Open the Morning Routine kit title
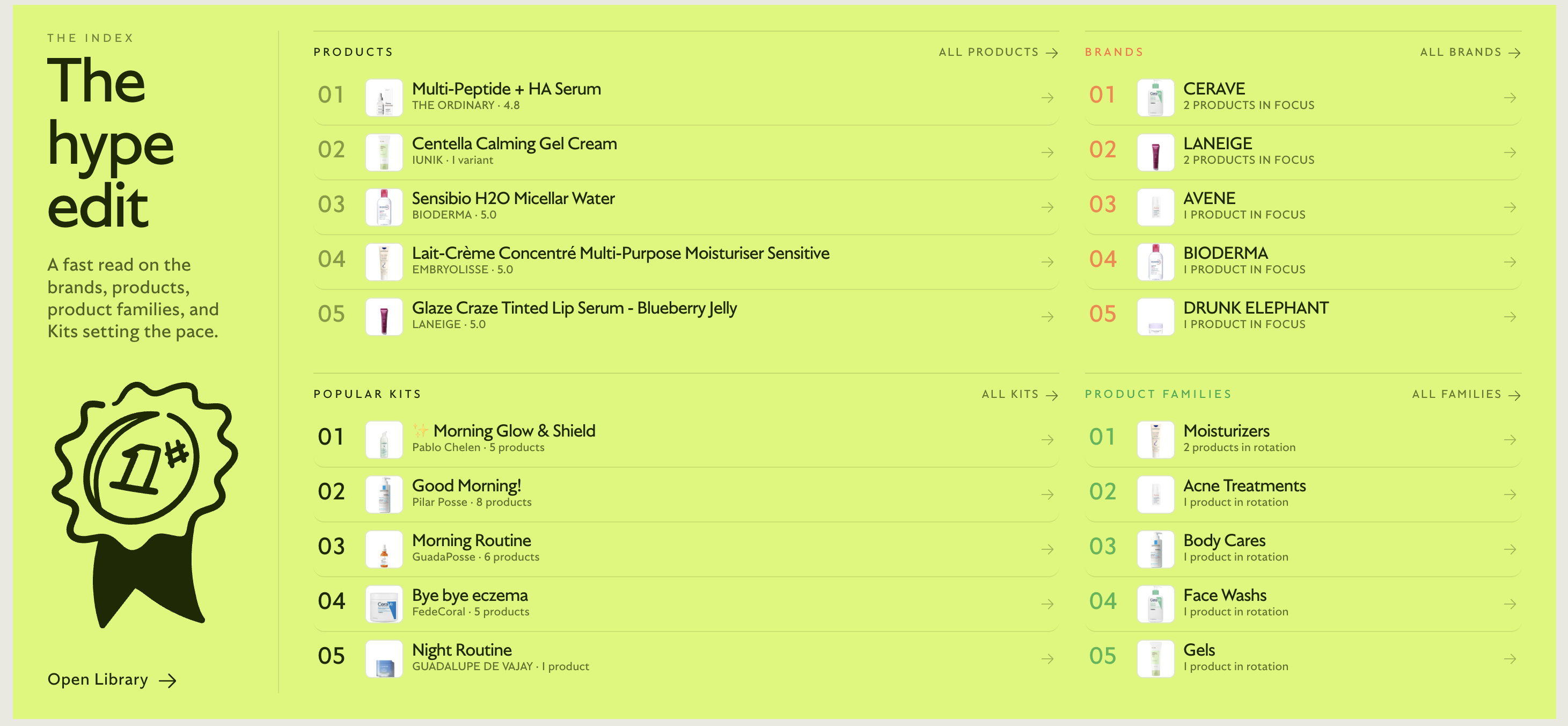This screenshot has width=1568, height=726. coord(471,541)
